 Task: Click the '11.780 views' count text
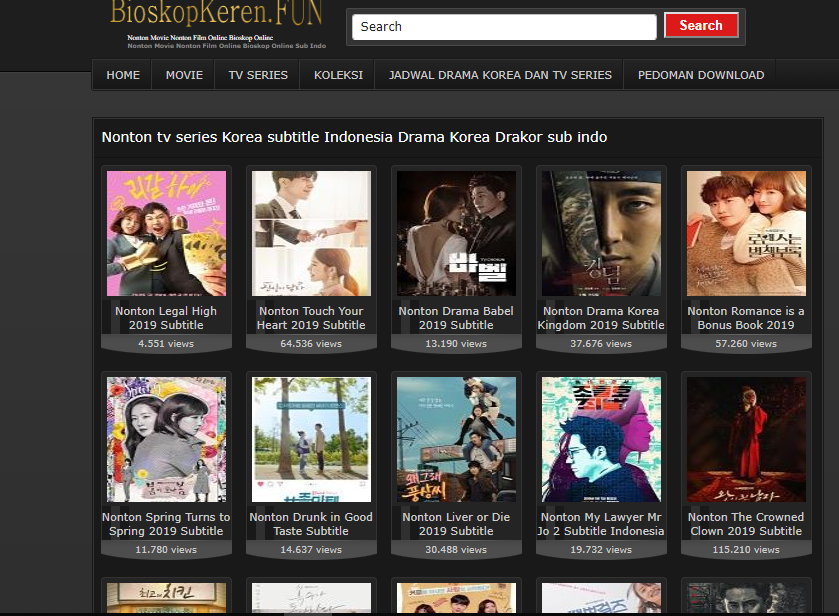(x=166, y=550)
